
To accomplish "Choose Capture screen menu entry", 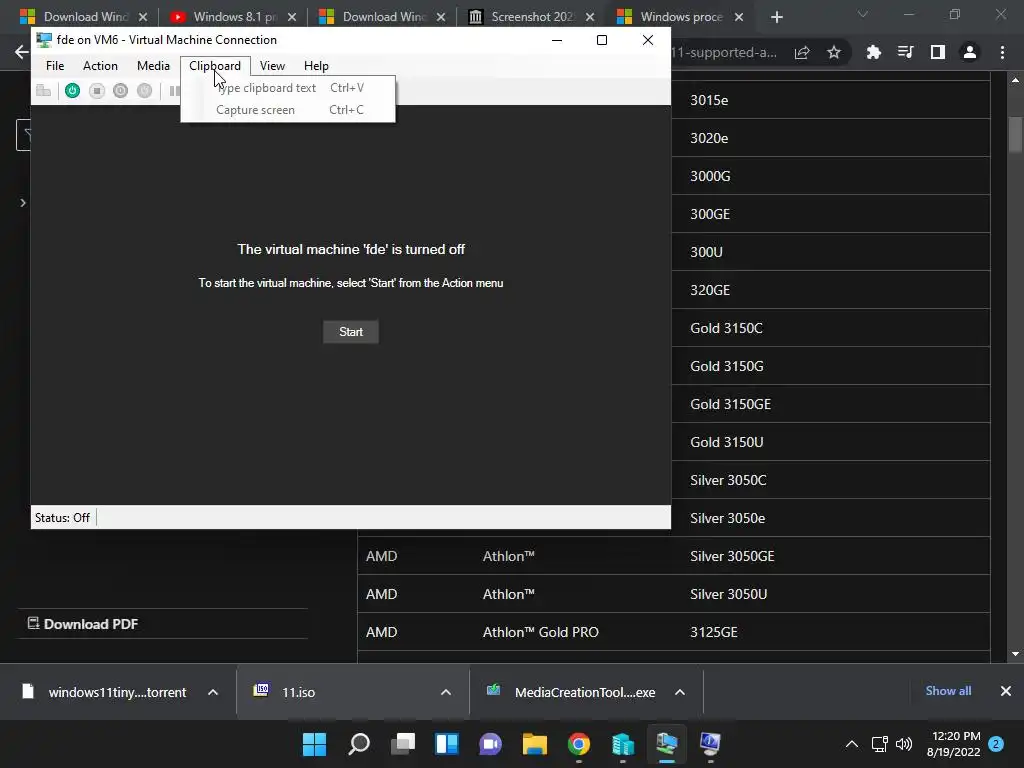I will (288, 110).
